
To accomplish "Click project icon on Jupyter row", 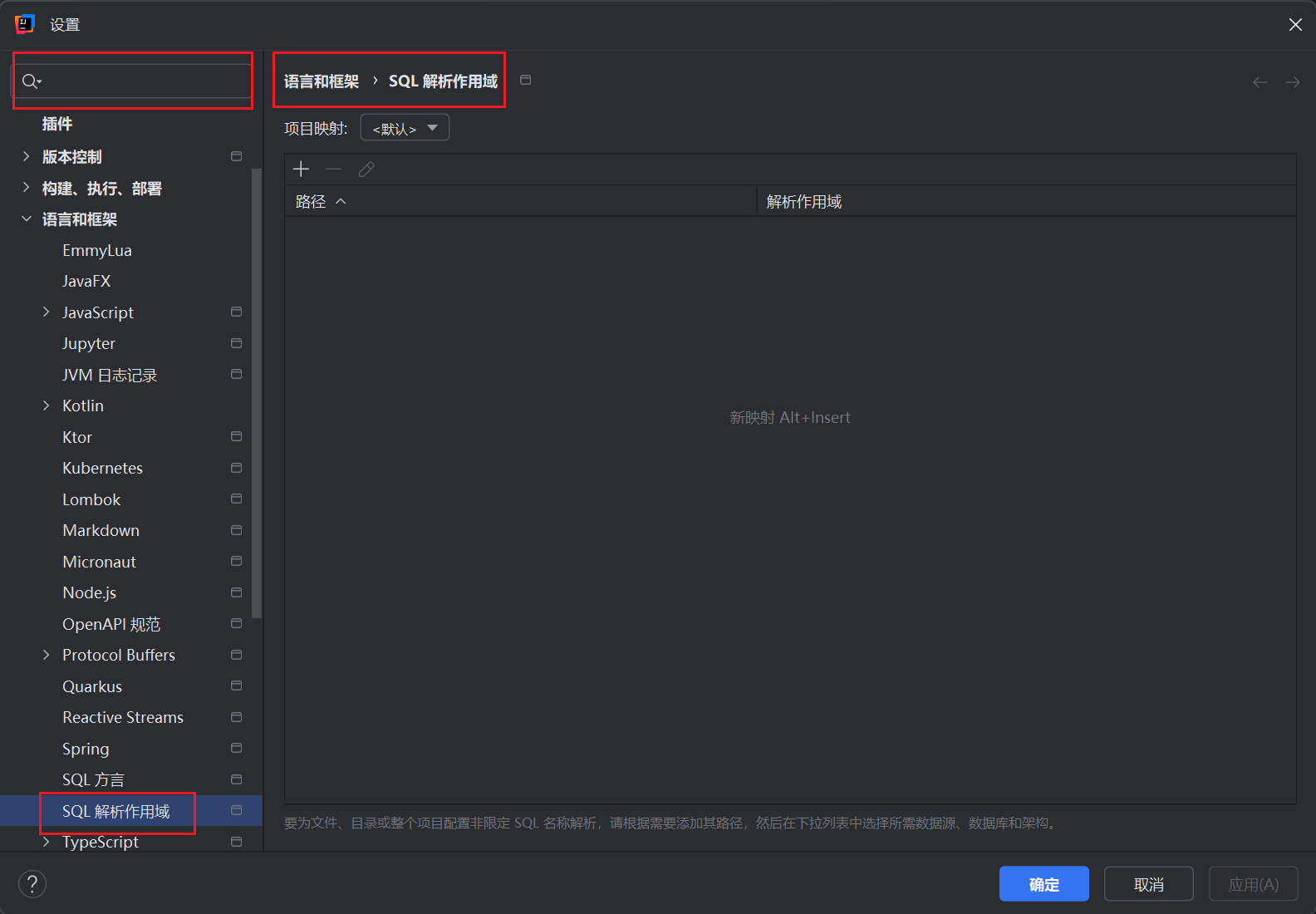I will tap(237, 343).
